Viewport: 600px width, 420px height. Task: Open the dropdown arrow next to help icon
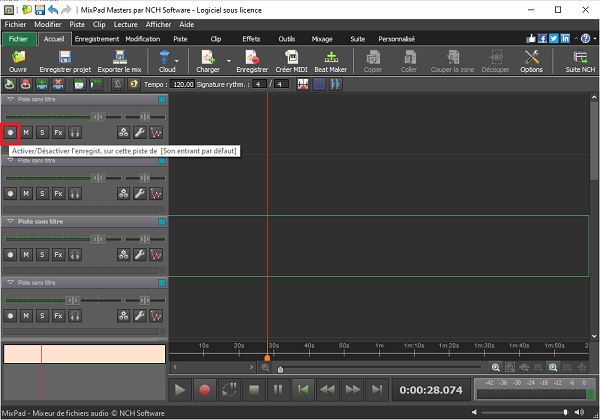tap(595, 39)
